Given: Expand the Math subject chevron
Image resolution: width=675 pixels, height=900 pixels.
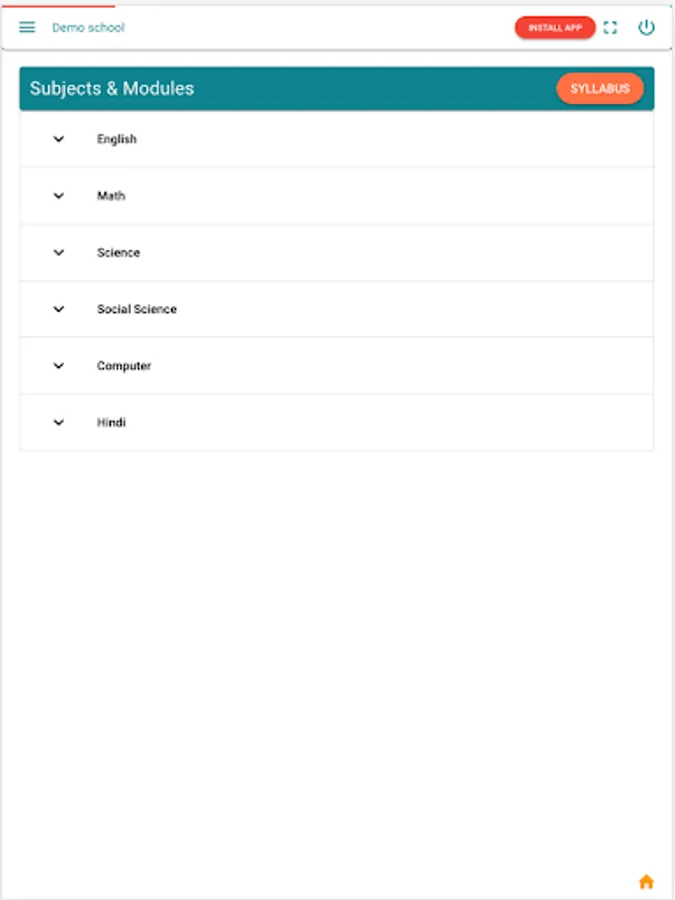Looking at the screenshot, I should click(59, 196).
